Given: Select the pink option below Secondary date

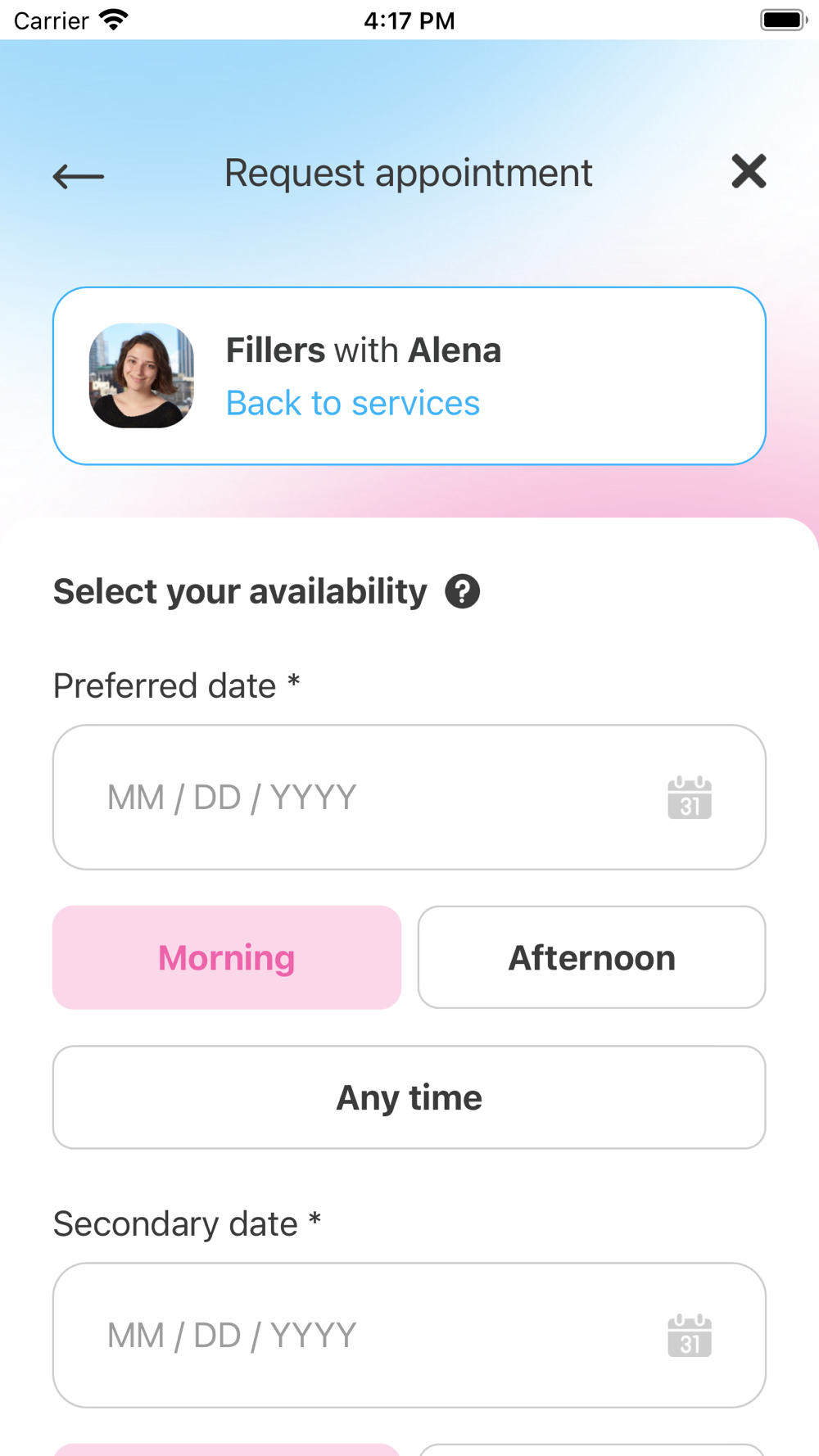Looking at the screenshot, I should point(227,1449).
